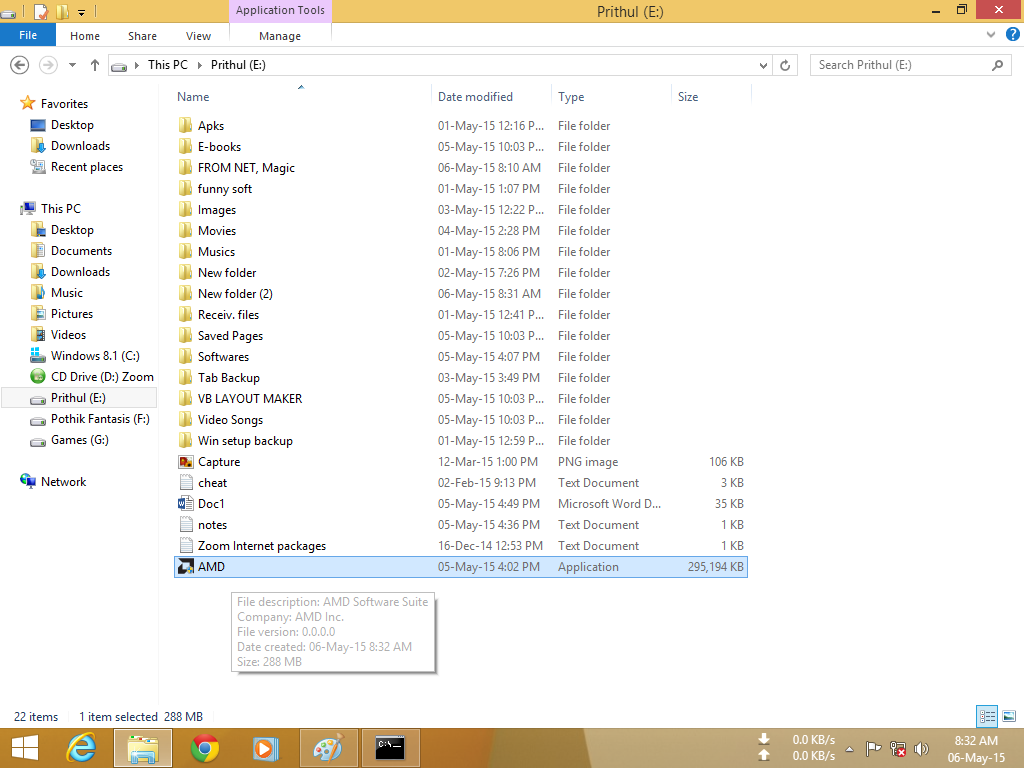Image resolution: width=1024 pixels, height=768 pixels.
Task: Open Documents under This PC
Action: tap(81, 251)
